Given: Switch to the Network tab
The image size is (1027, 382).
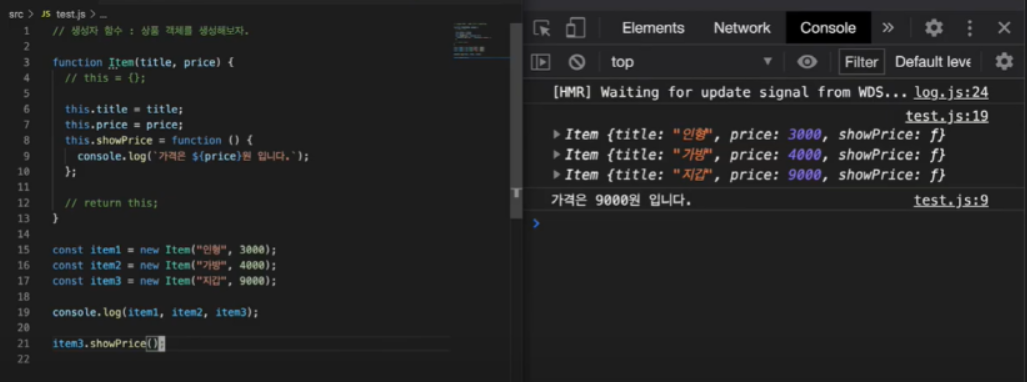Looking at the screenshot, I should coord(742,28).
